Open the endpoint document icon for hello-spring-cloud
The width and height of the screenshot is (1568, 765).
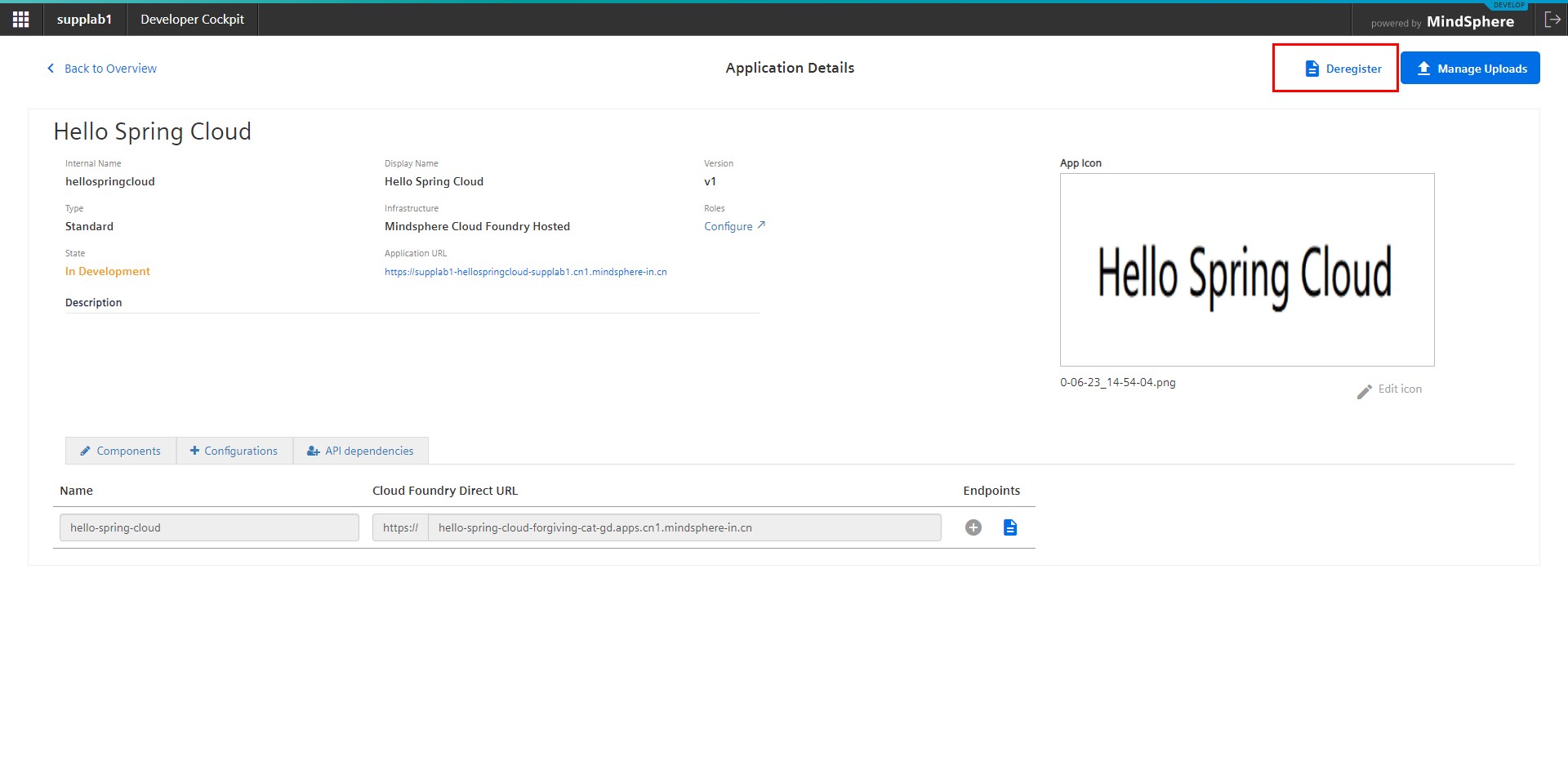point(1010,527)
